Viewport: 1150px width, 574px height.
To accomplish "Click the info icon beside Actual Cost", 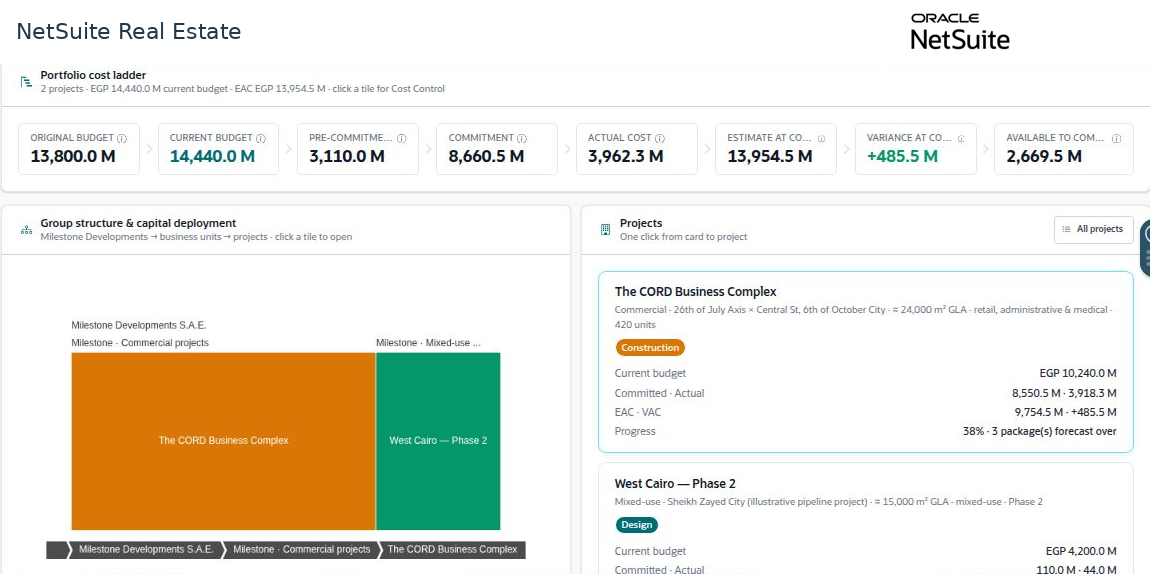I will pos(660,138).
